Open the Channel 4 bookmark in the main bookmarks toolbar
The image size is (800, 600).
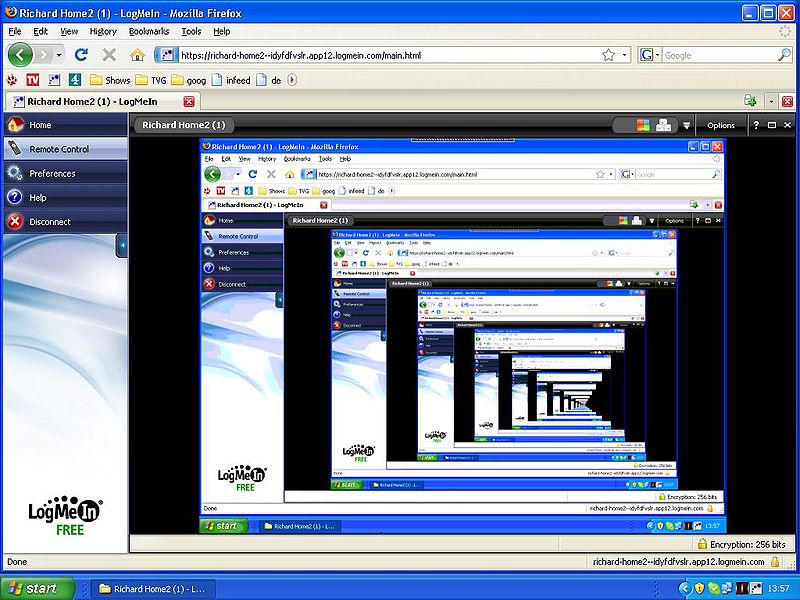[75, 80]
